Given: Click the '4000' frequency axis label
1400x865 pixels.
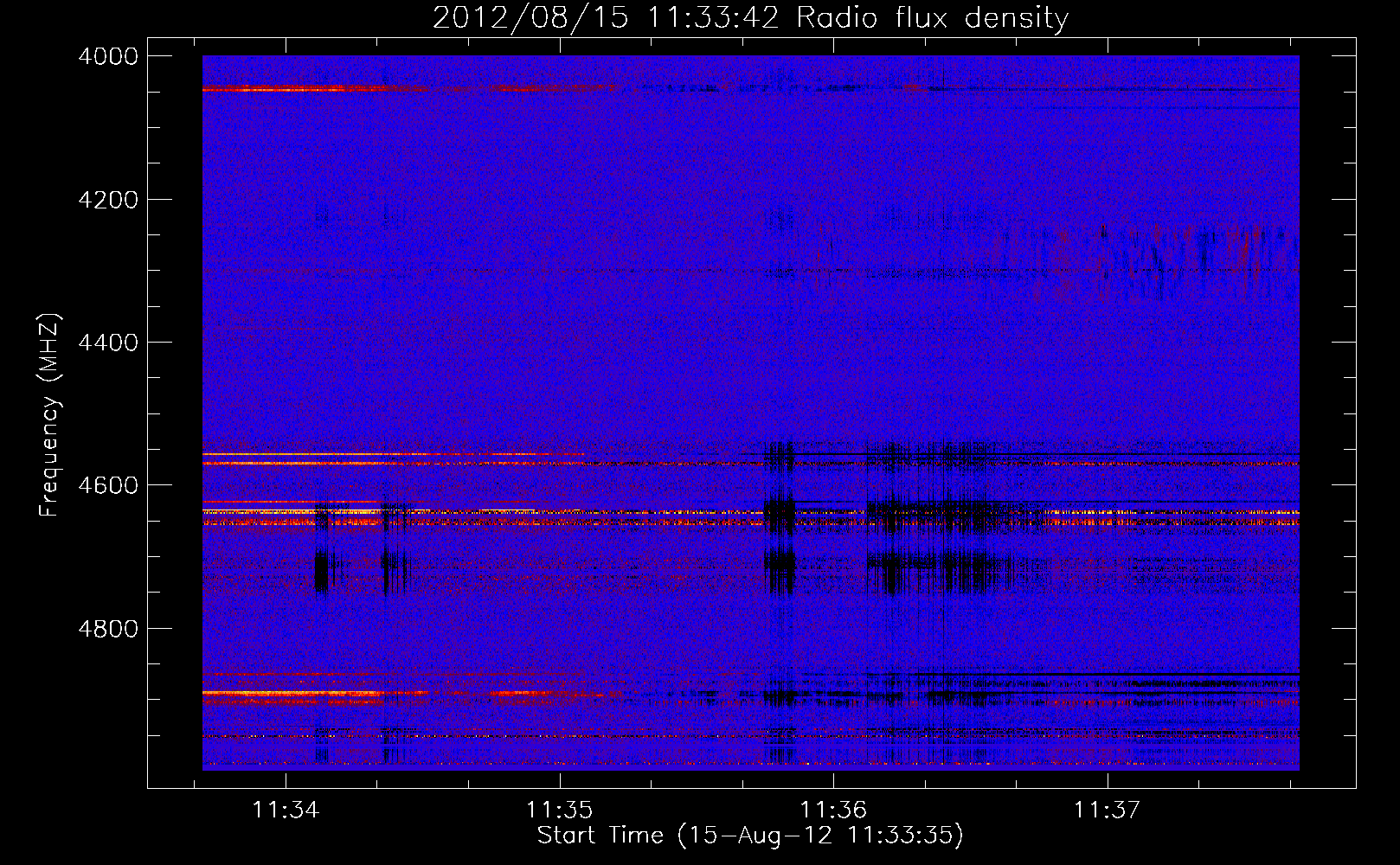Looking at the screenshot, I should tap(108, 56).
